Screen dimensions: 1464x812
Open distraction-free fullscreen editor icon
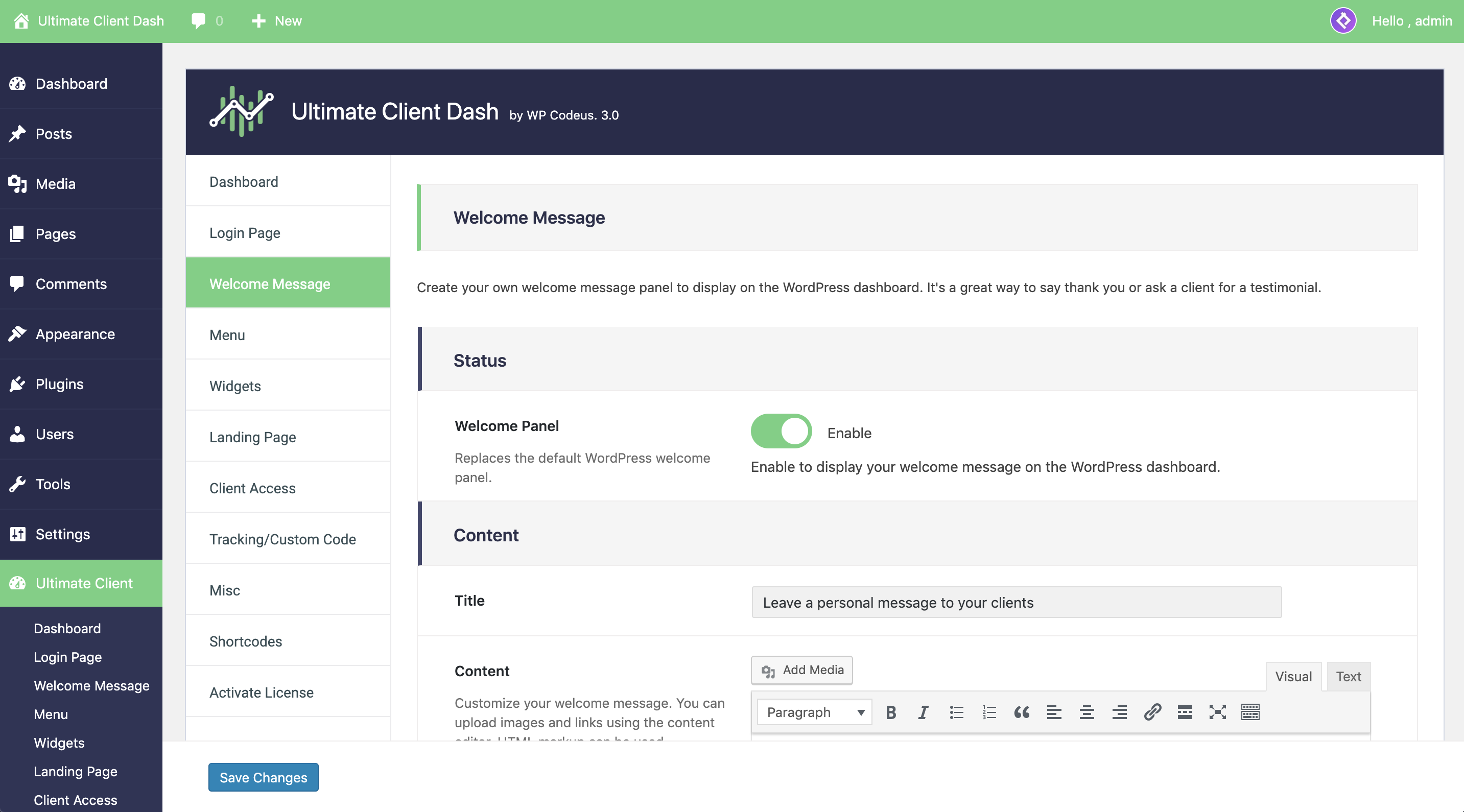1217,712
